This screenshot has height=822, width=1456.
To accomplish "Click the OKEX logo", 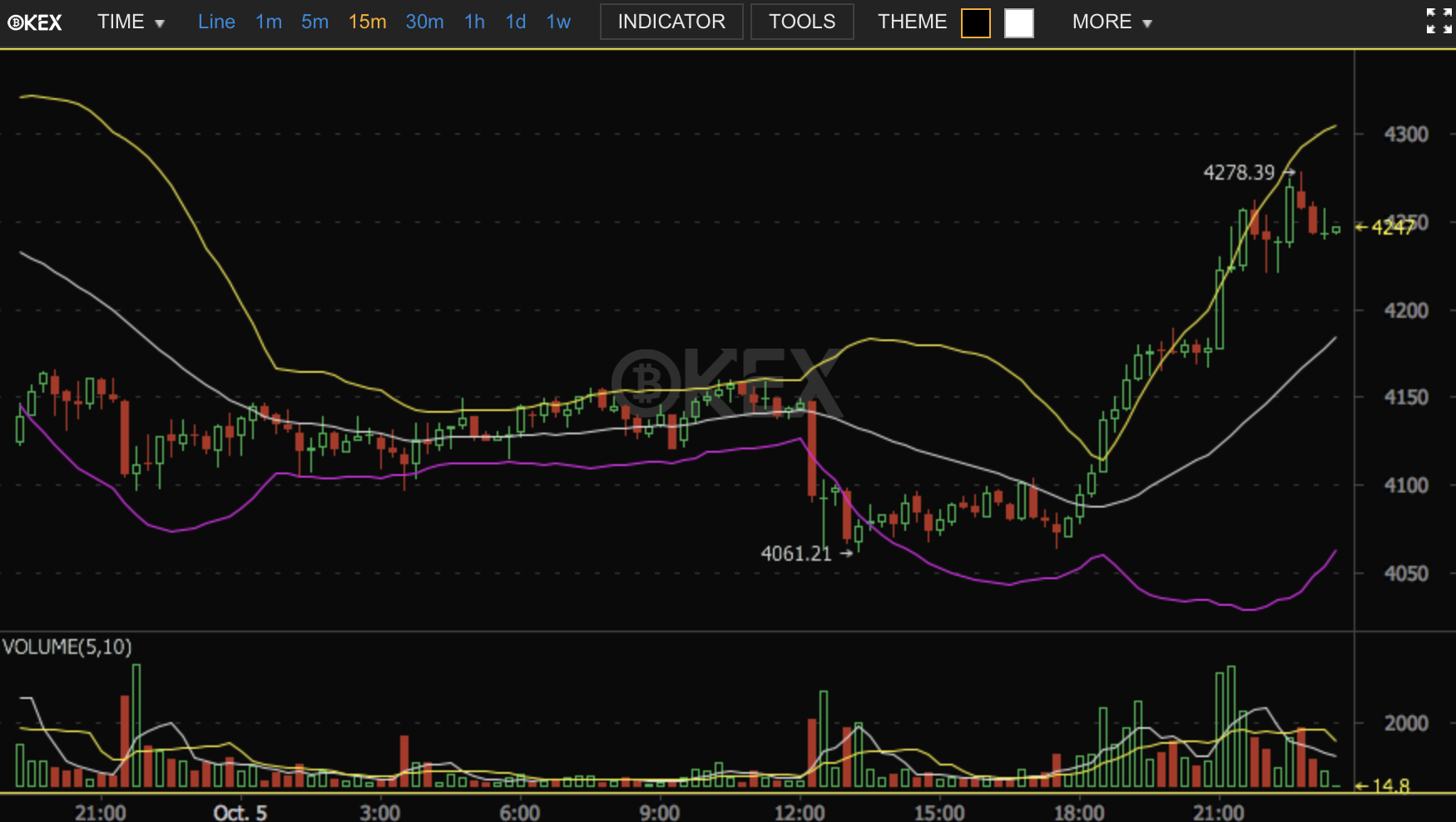I will click(35, 22).
